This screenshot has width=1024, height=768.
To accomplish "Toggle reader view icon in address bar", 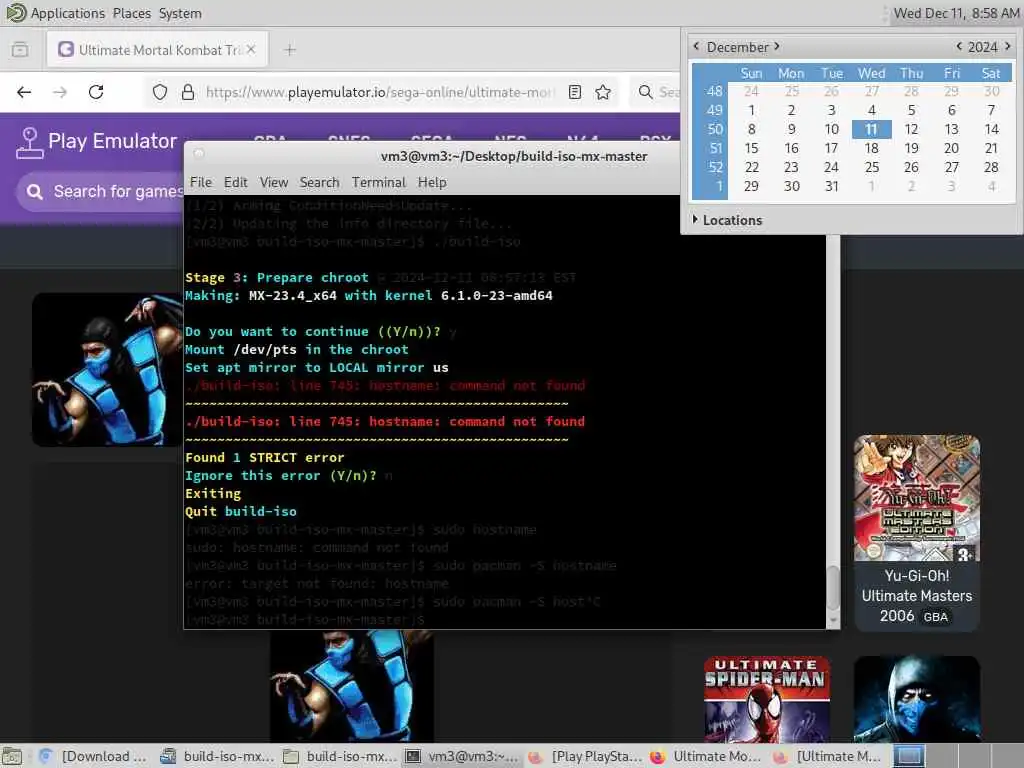I will (575, 92).
